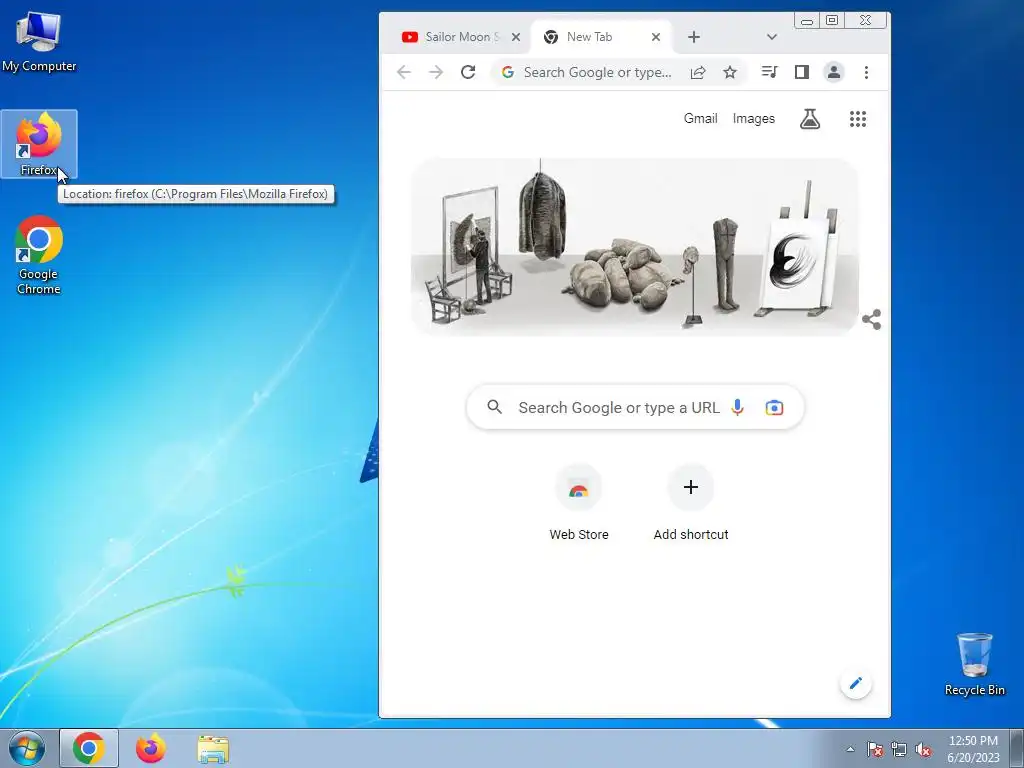Open the Action Center flag icon
This screenshot has height=768, width=1024.
click(874, 749)
